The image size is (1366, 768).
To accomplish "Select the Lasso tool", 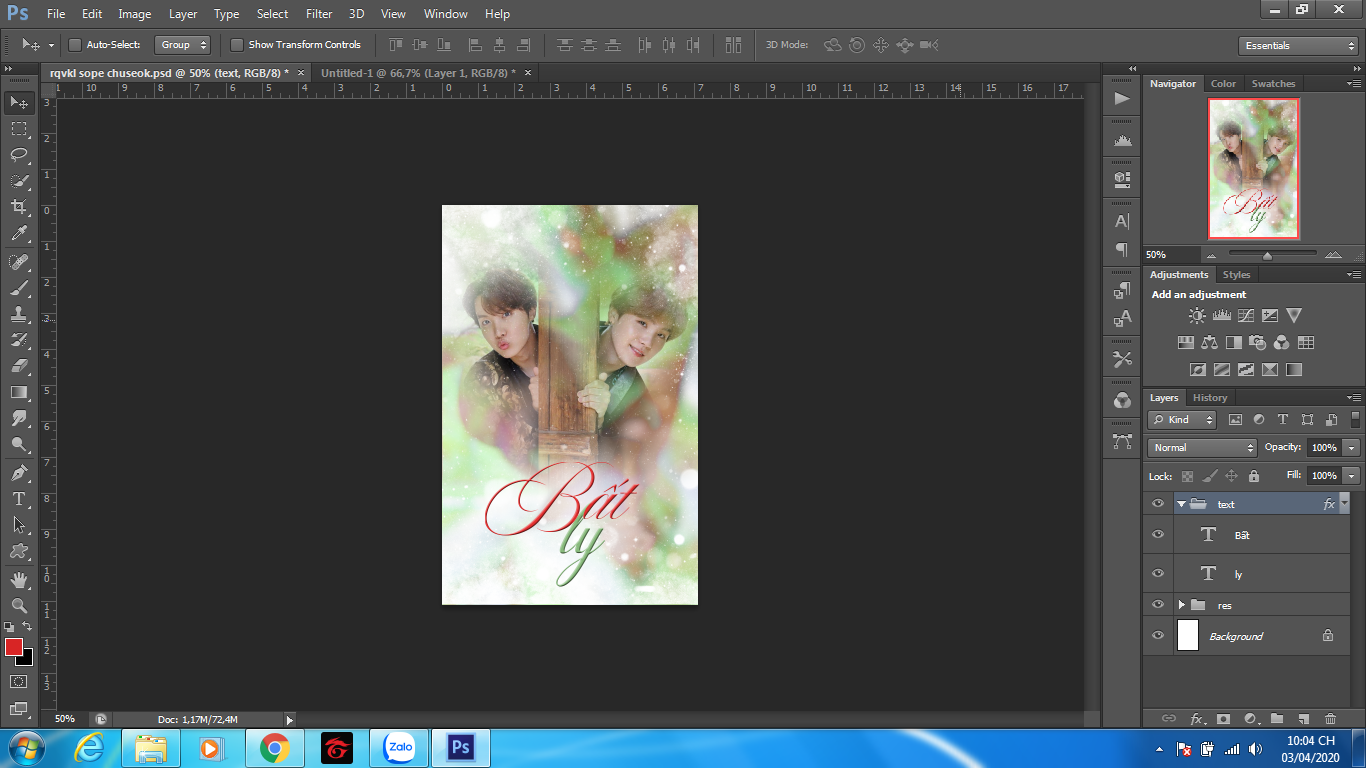I will tap(19, 155).
